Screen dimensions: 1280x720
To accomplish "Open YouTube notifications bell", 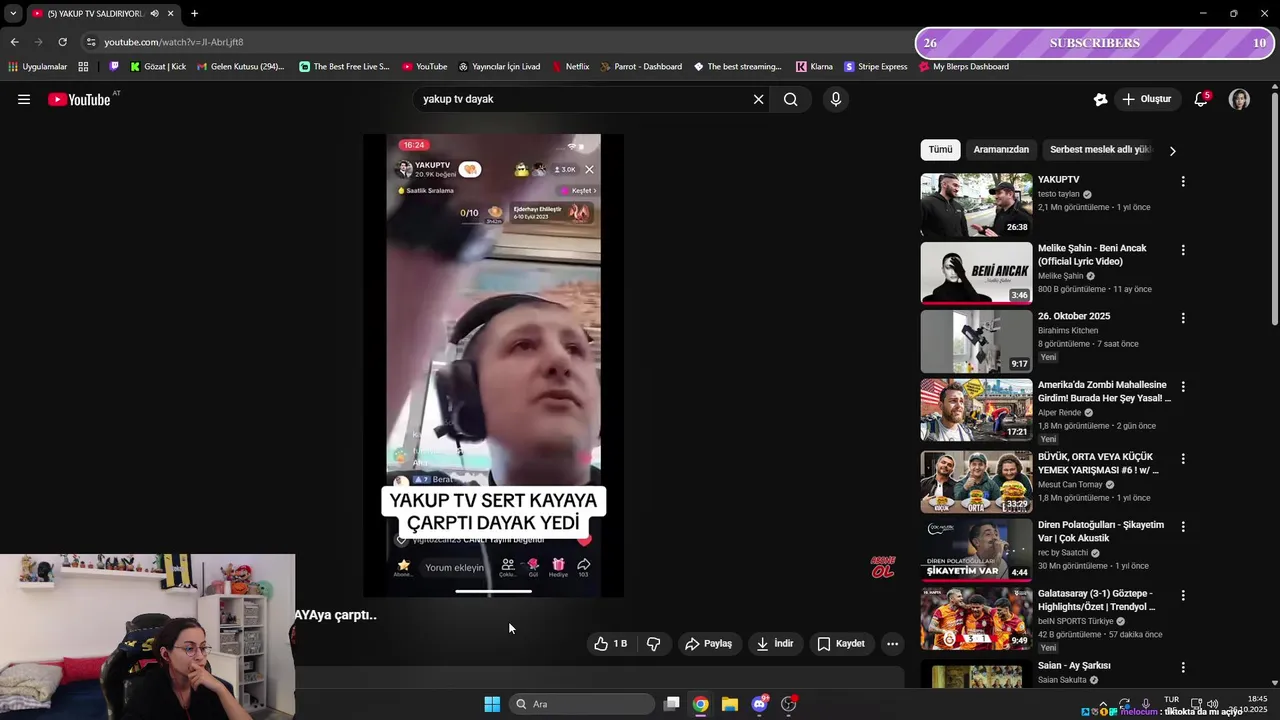I will [x=1202, y=99].
